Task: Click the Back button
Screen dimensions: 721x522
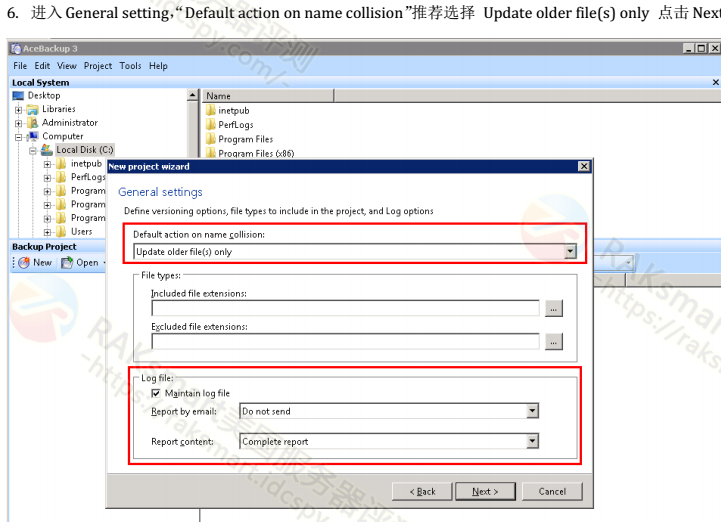Action: click(422, 492)
